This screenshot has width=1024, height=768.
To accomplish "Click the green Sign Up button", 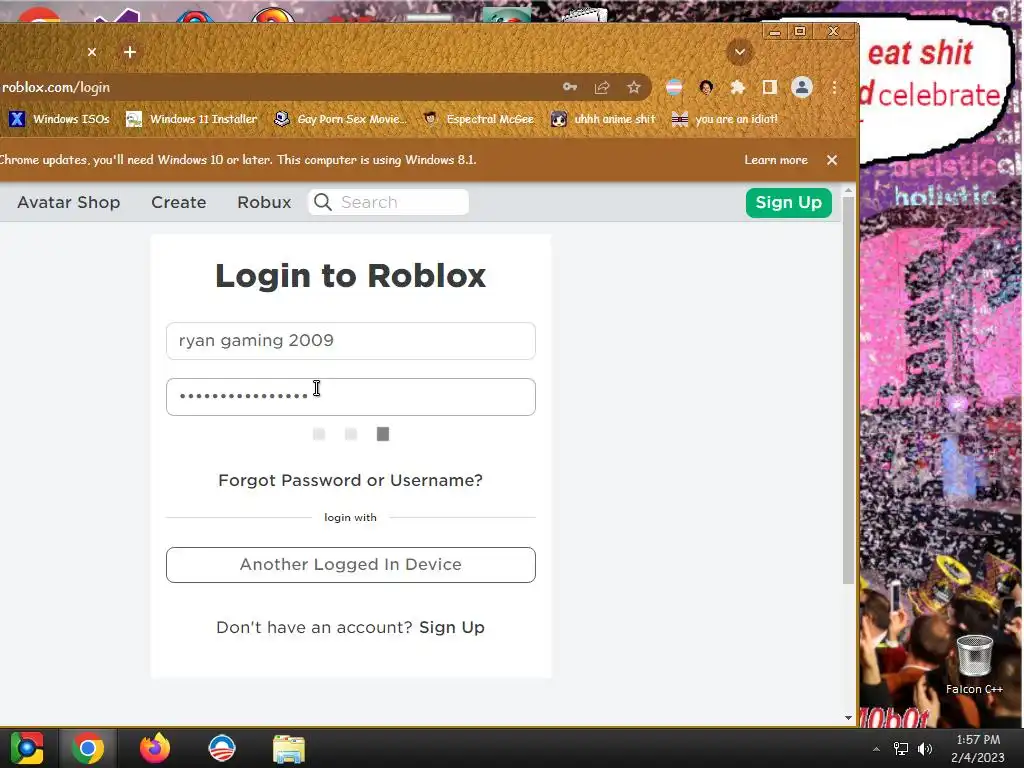I will (788, 202).
